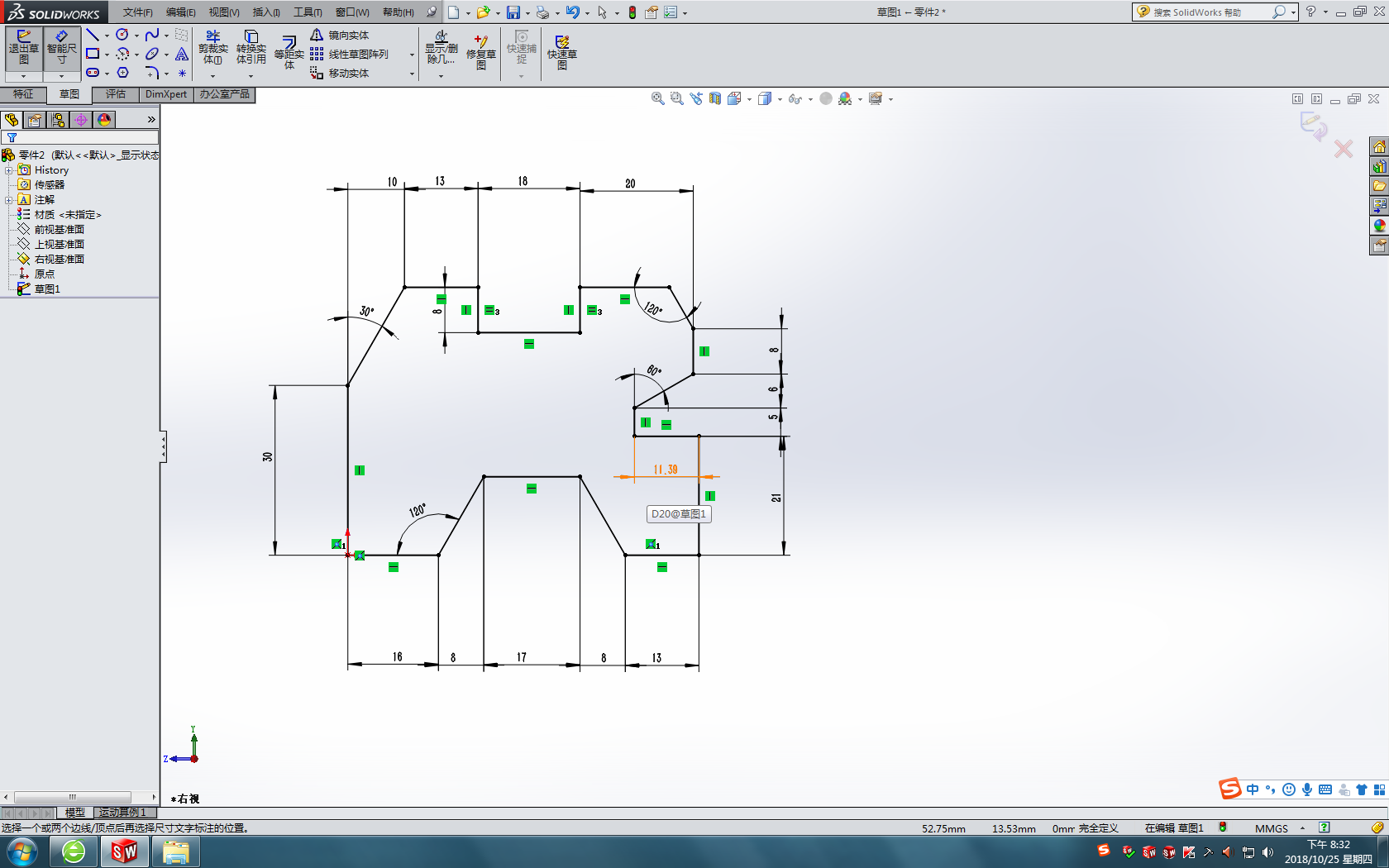Select the Sketch Text tool
Viewport: 1389px width, 868px height.
(182, 54)
